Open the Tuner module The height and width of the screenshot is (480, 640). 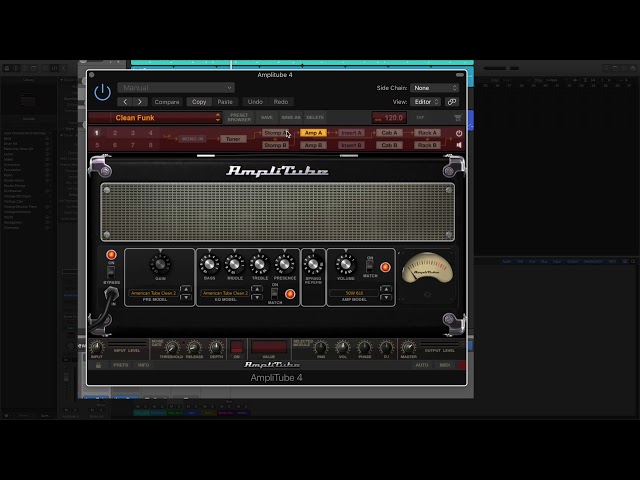click(x=233, y=139)
